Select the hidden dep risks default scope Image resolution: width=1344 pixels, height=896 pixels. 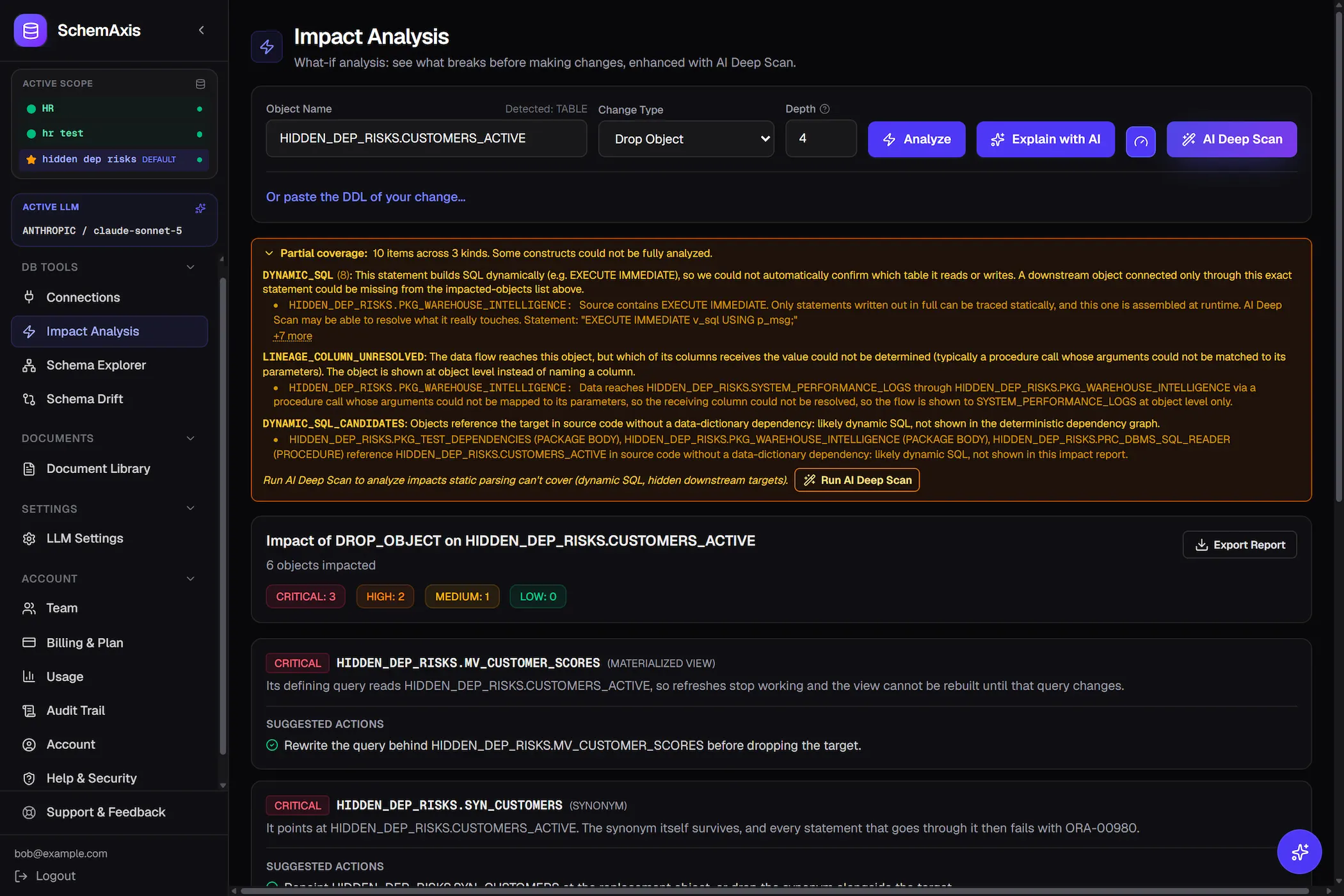tap(115, 159)
